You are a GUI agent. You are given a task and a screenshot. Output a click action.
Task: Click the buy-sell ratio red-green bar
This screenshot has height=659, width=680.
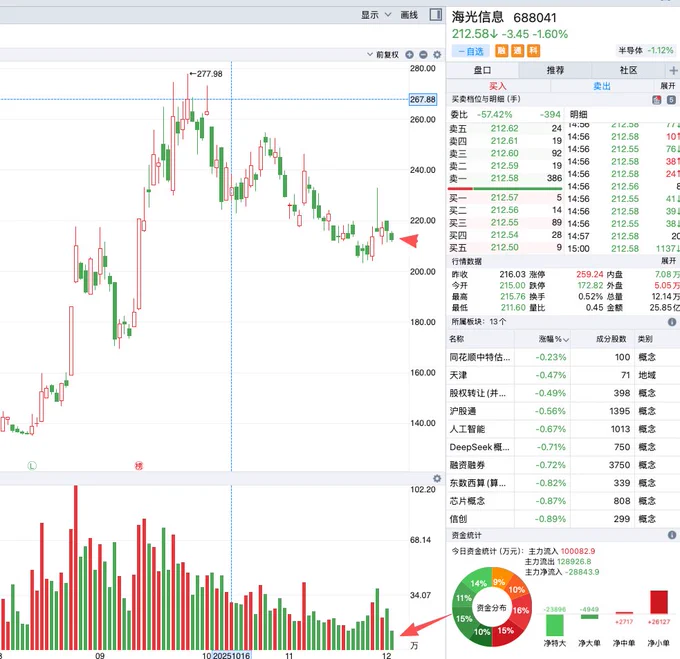(505, 189)
